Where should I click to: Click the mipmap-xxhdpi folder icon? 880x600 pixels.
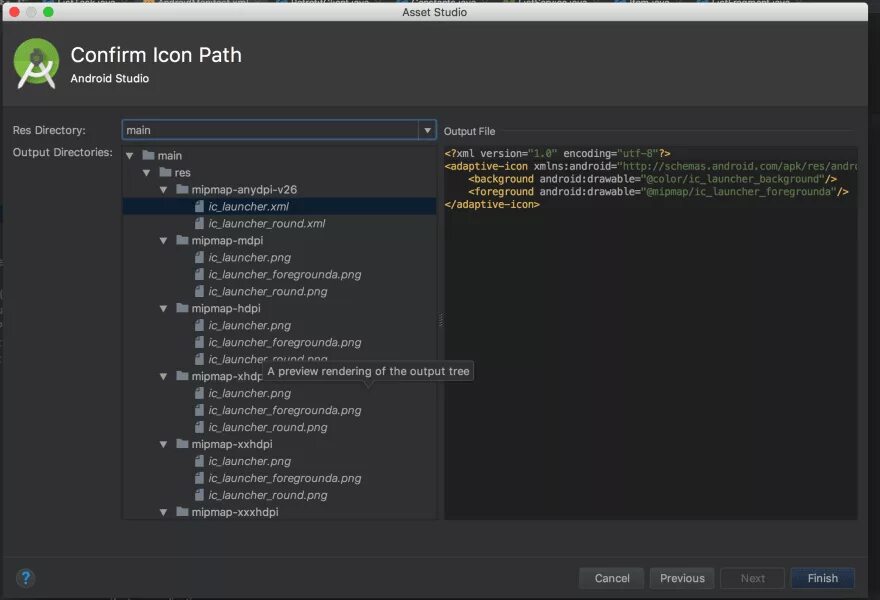click(182, 444)
